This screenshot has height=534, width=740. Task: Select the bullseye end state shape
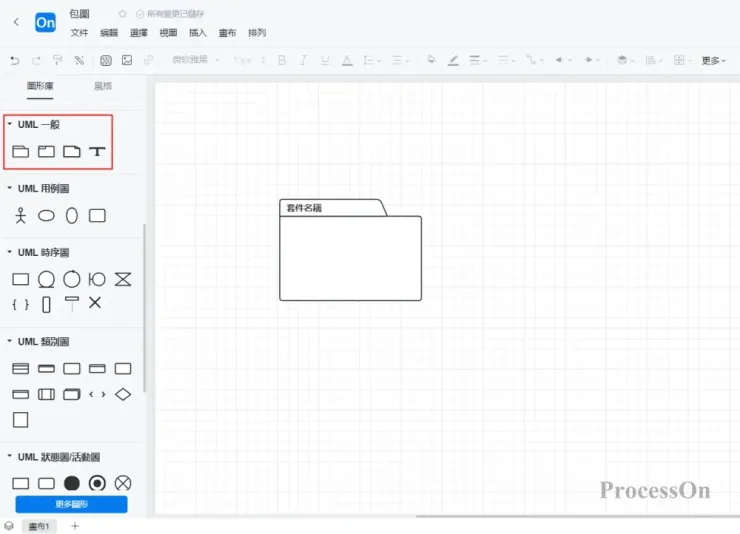(x=97, y=483)
